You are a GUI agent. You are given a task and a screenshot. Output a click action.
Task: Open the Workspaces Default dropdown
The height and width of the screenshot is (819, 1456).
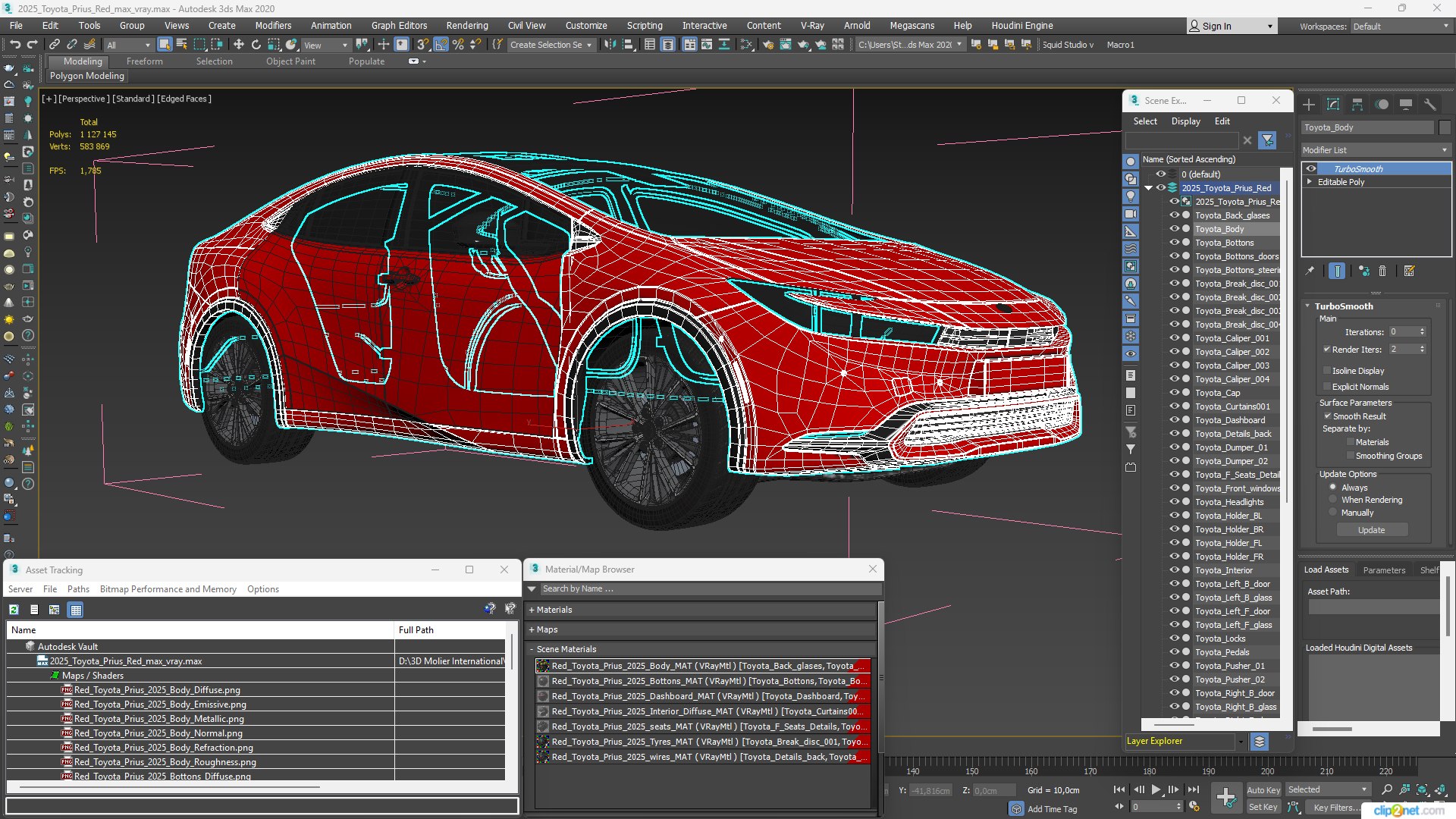[1401, 27]
